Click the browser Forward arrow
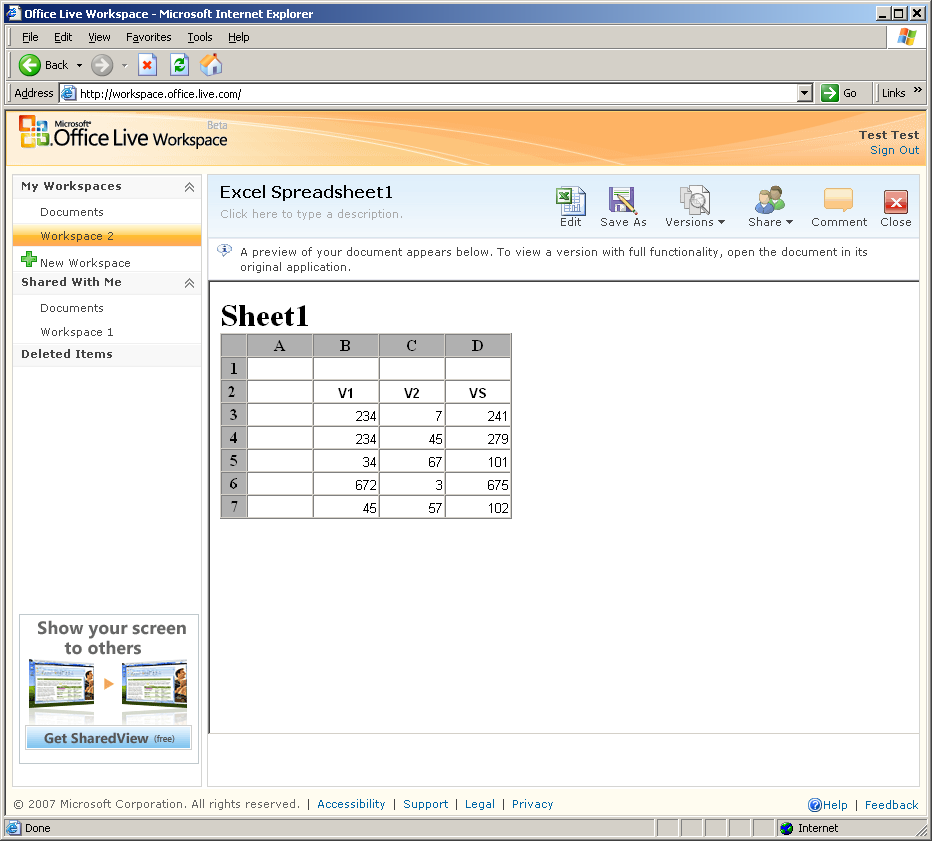This screenshot has width=932, height=841. click(102, 65)
